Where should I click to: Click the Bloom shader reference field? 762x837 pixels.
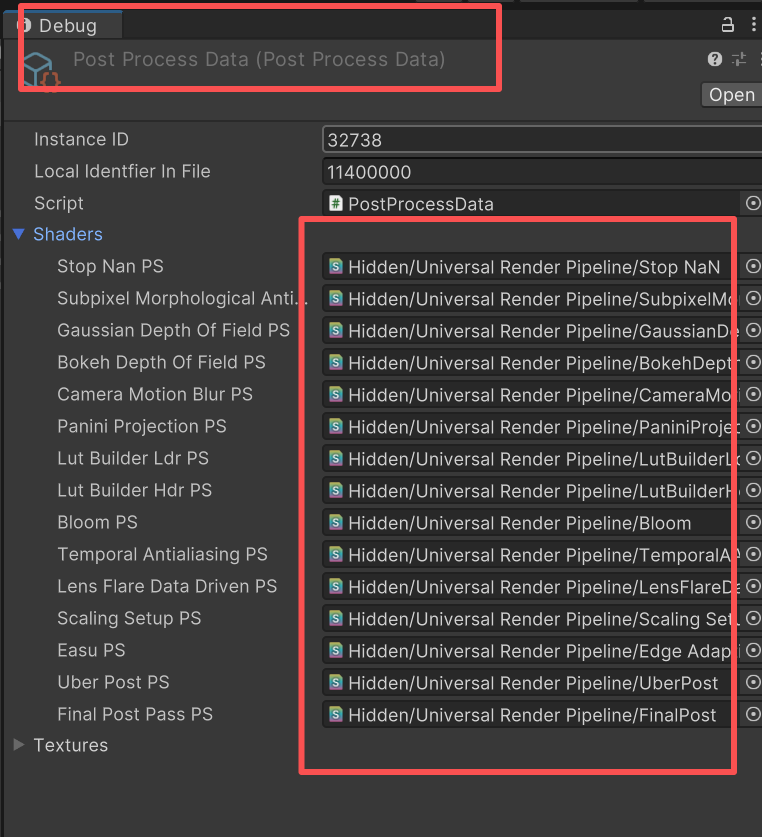531,523
